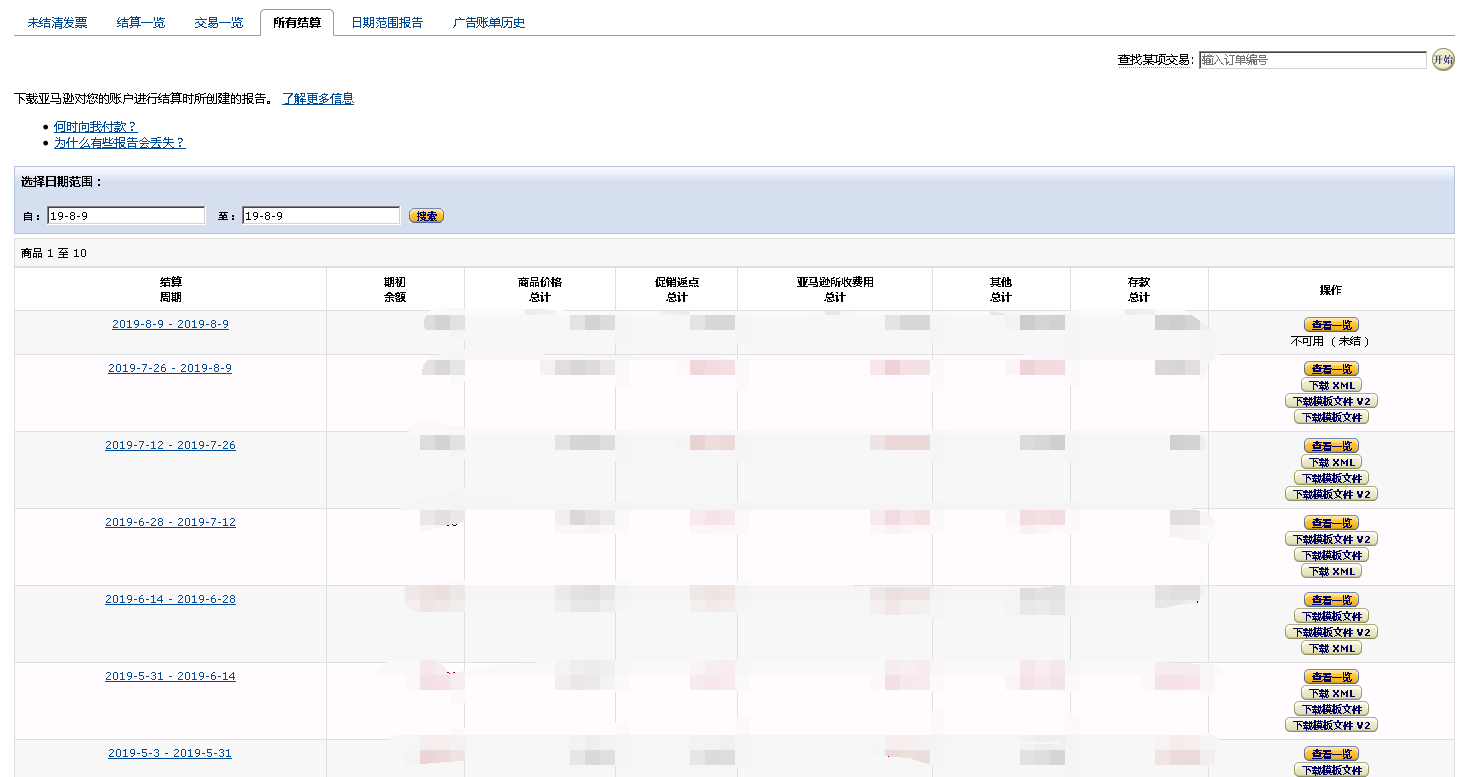Click 下载模板文件 for 2019-7-26 - 2019-8-9 row

coord(1331,417)
